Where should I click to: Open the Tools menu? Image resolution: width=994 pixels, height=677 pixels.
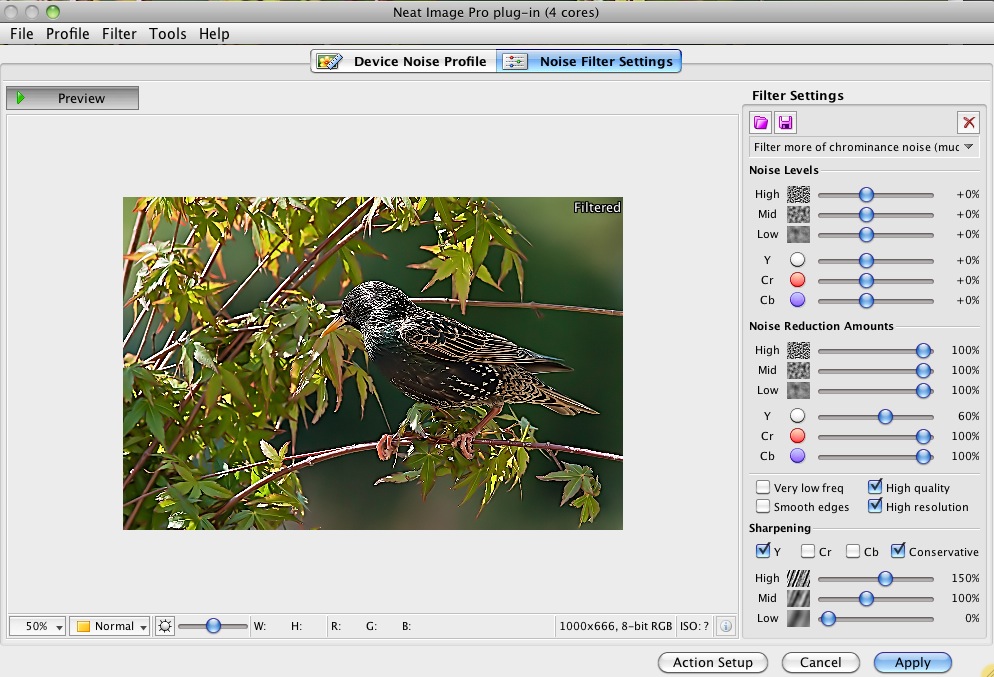click(167, 34)
